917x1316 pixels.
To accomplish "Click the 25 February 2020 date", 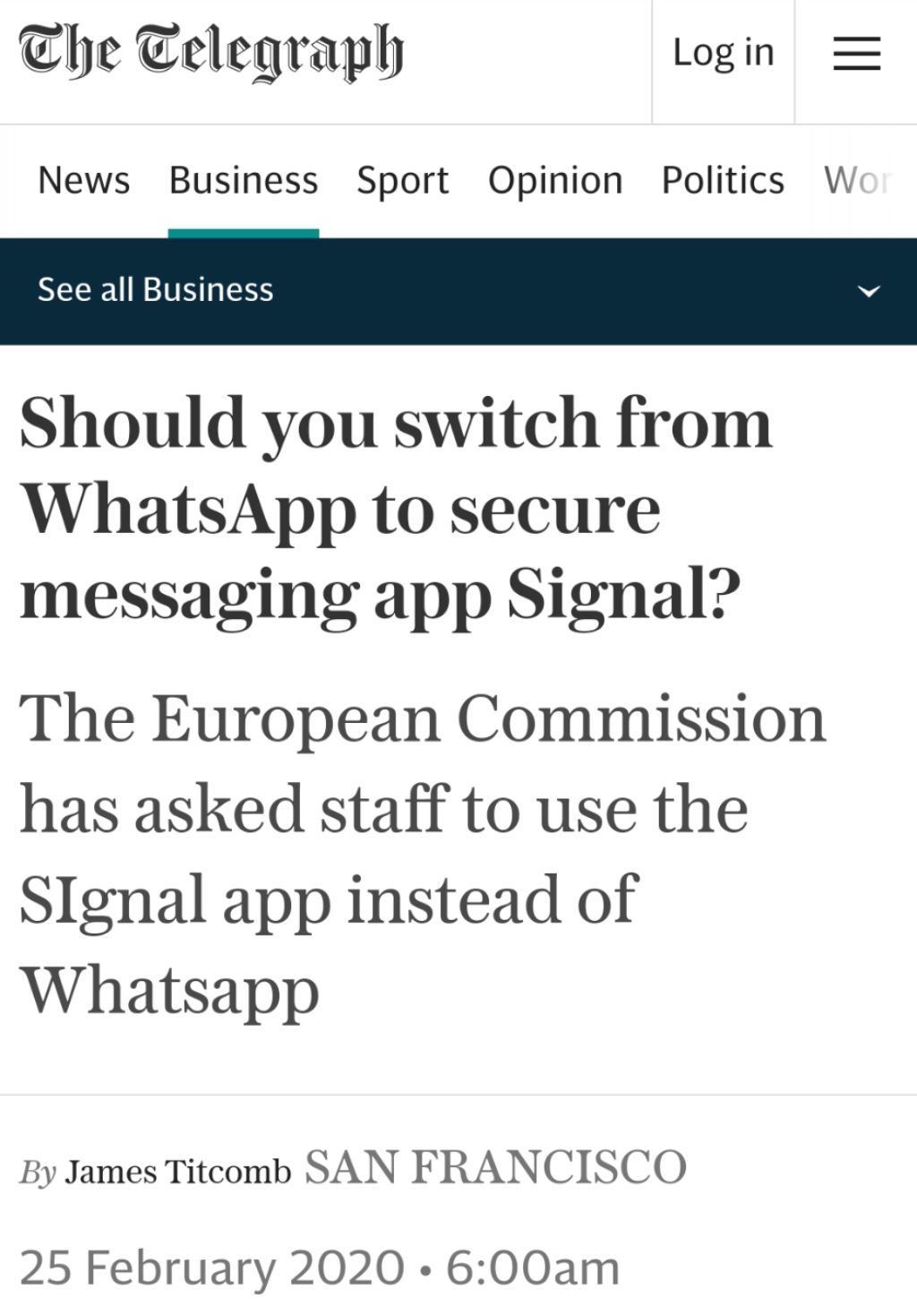I will 212,1268.
